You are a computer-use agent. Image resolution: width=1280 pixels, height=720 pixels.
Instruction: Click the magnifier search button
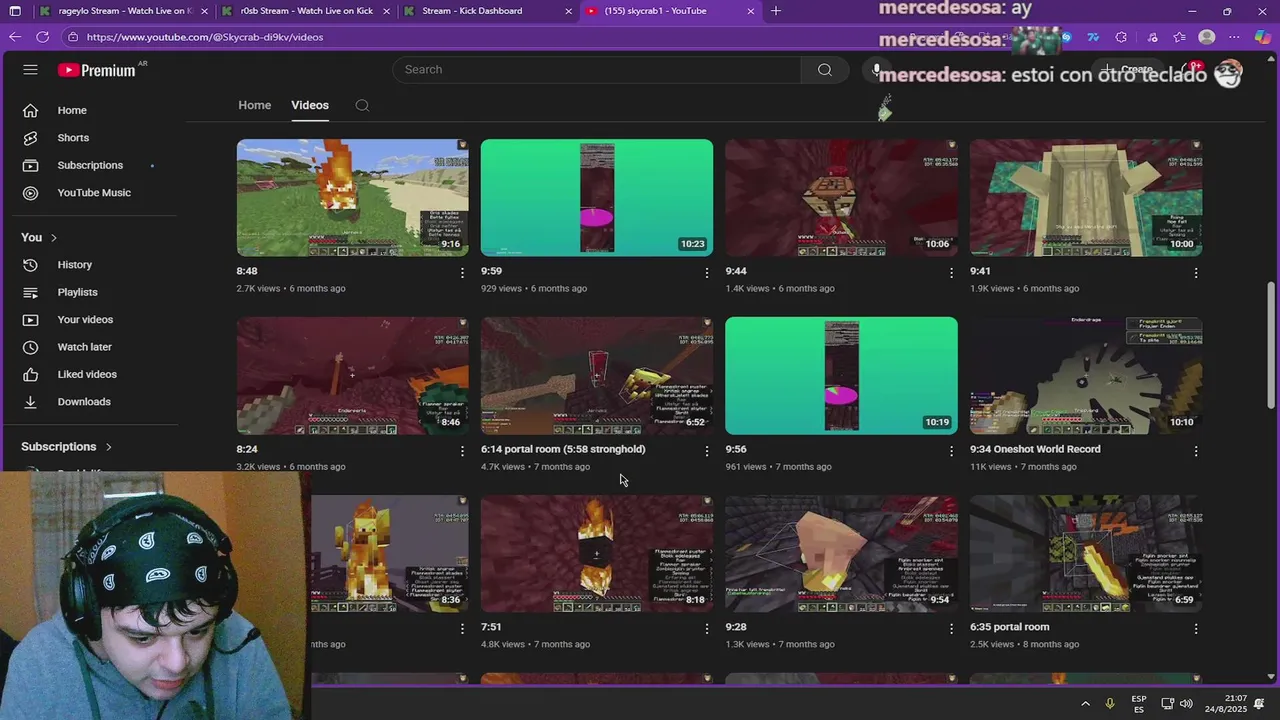[824, 69]
